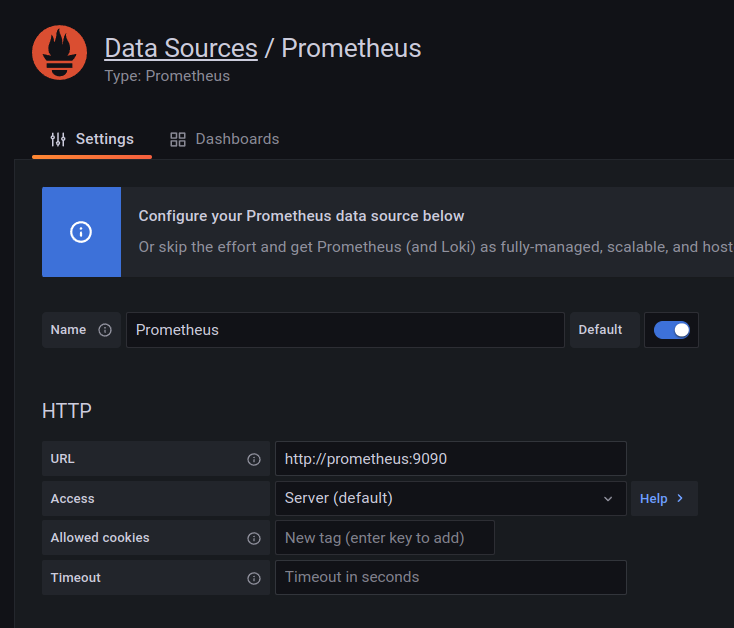Click the HTTP section heading
This screenshot has height=628, width=734.
click(x=66, y=411)
